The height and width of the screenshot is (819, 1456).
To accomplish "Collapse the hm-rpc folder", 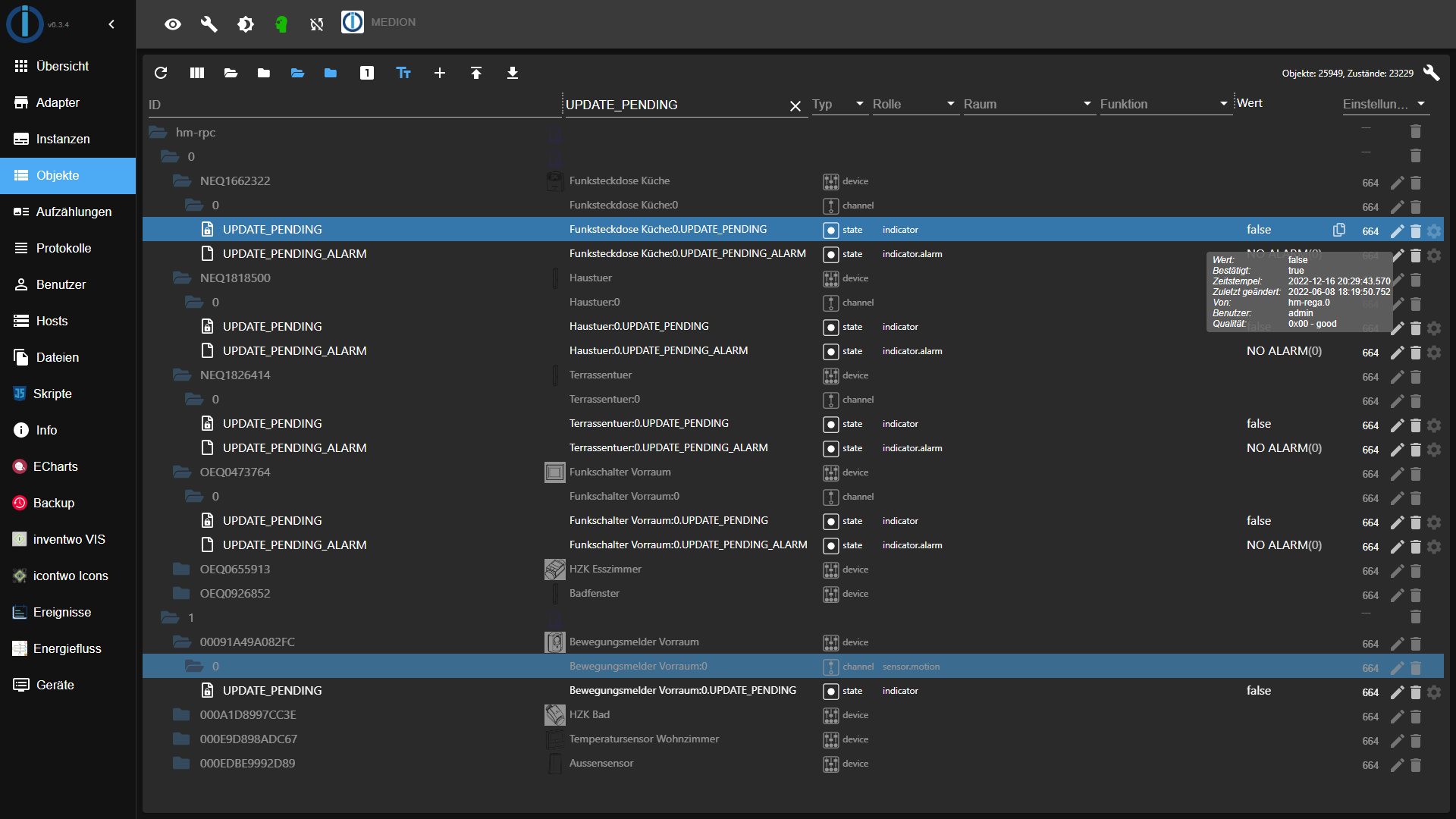I will click(x=158, y=132).
